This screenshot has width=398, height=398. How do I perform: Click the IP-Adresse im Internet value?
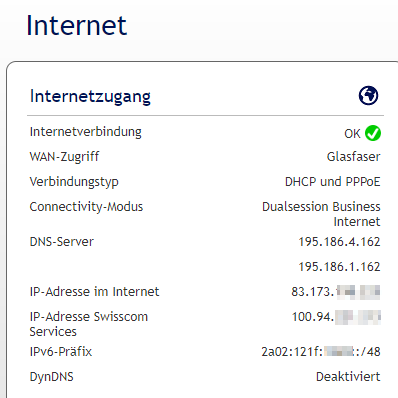[336, 292]
